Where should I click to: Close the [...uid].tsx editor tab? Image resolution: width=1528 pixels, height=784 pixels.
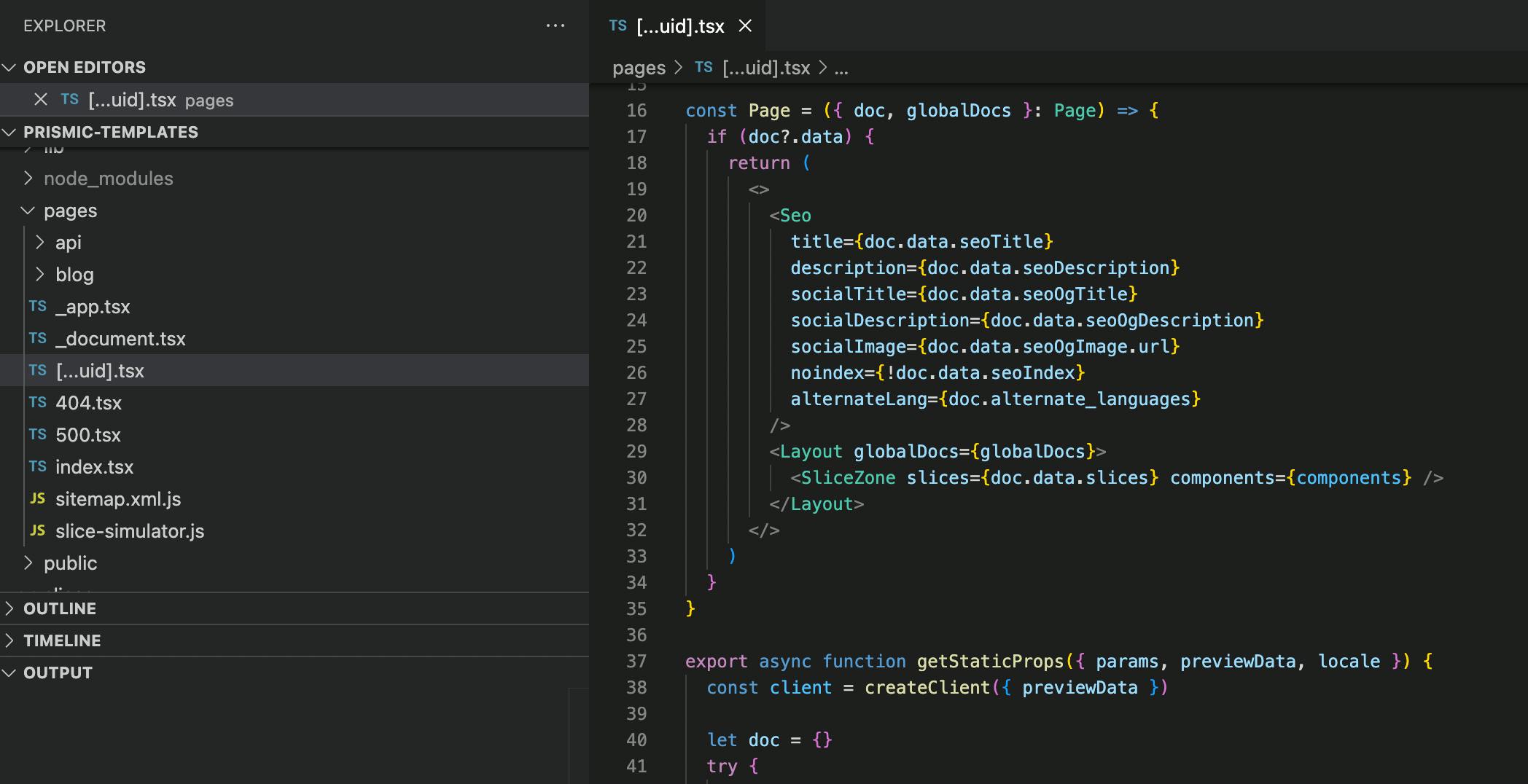[745, 26]
